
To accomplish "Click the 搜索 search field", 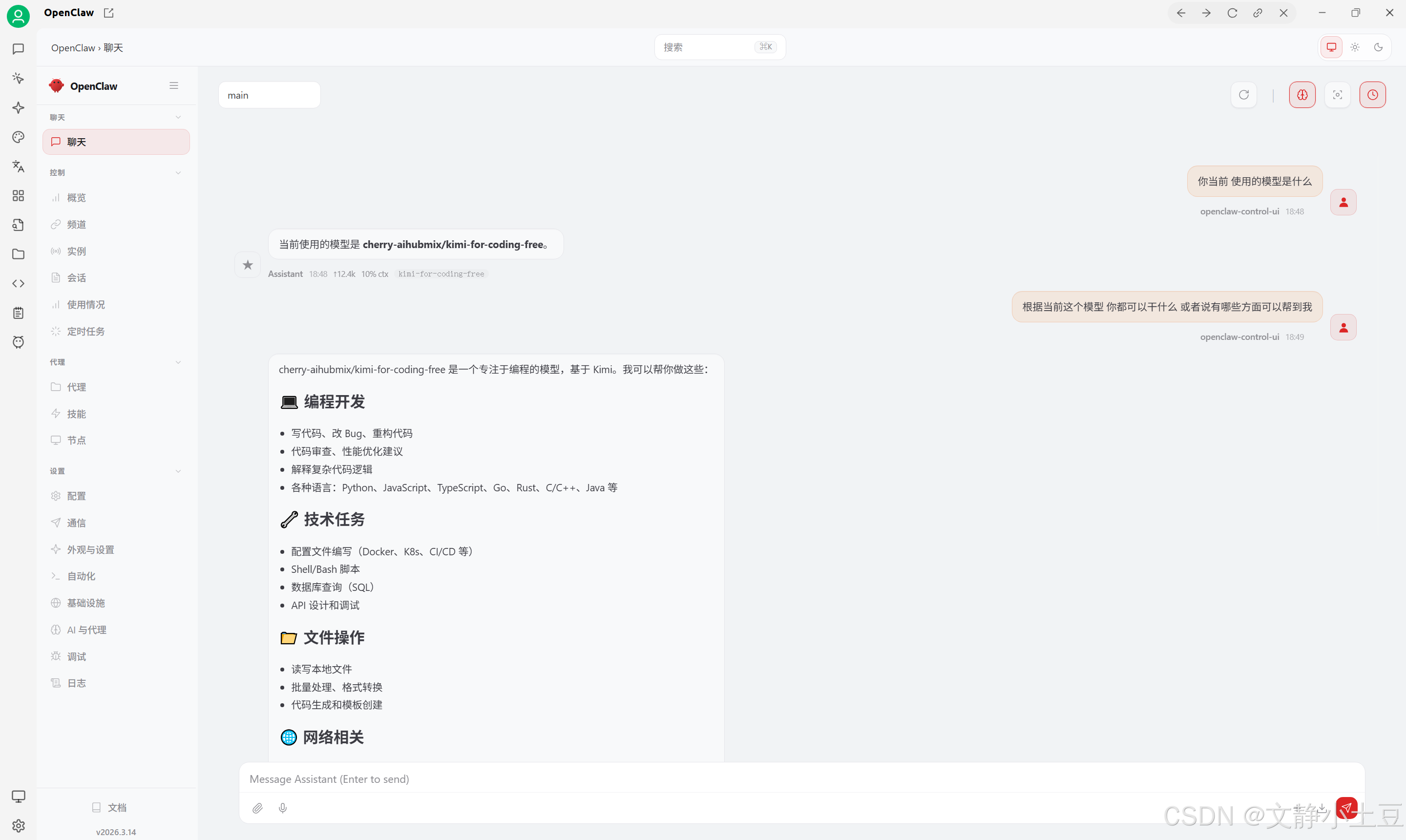I will pyautogui.click(x=708, y=47).
